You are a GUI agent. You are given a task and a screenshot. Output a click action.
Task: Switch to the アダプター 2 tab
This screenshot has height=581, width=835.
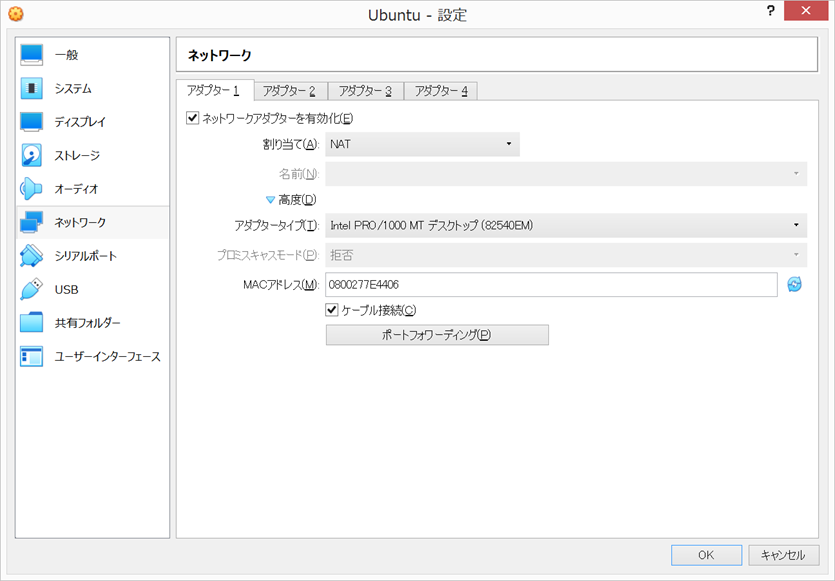click(x=290, y=91)
